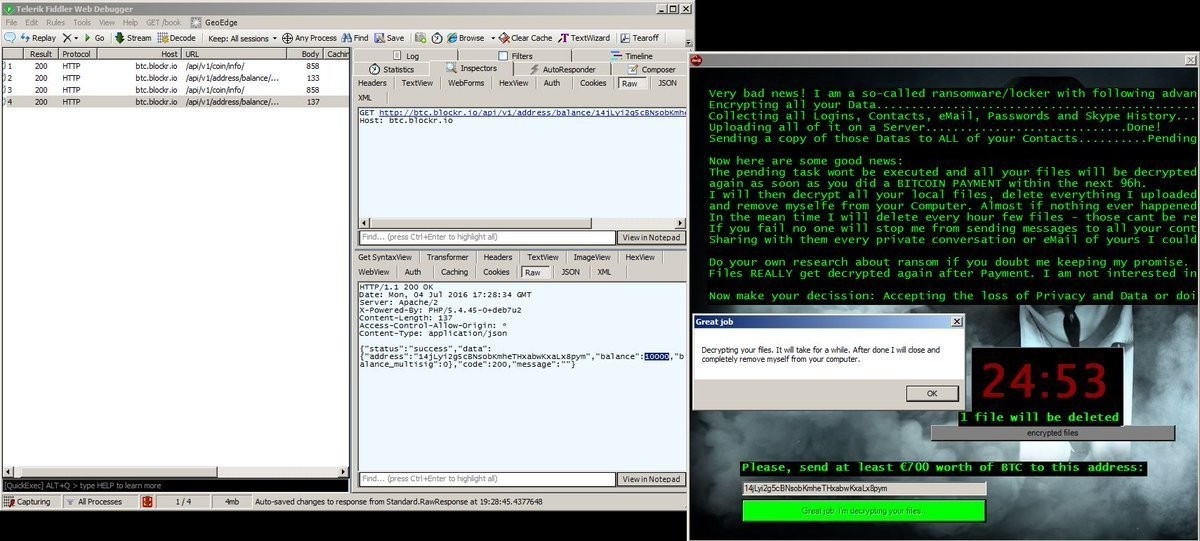
Task: Open the Remove sessions X dropdown arrow
Action: point(77,38)
